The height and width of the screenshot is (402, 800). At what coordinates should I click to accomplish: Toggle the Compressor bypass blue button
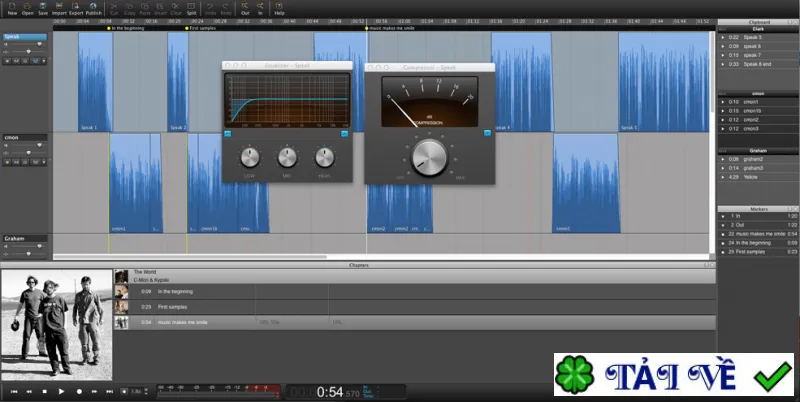click(487, 133)
